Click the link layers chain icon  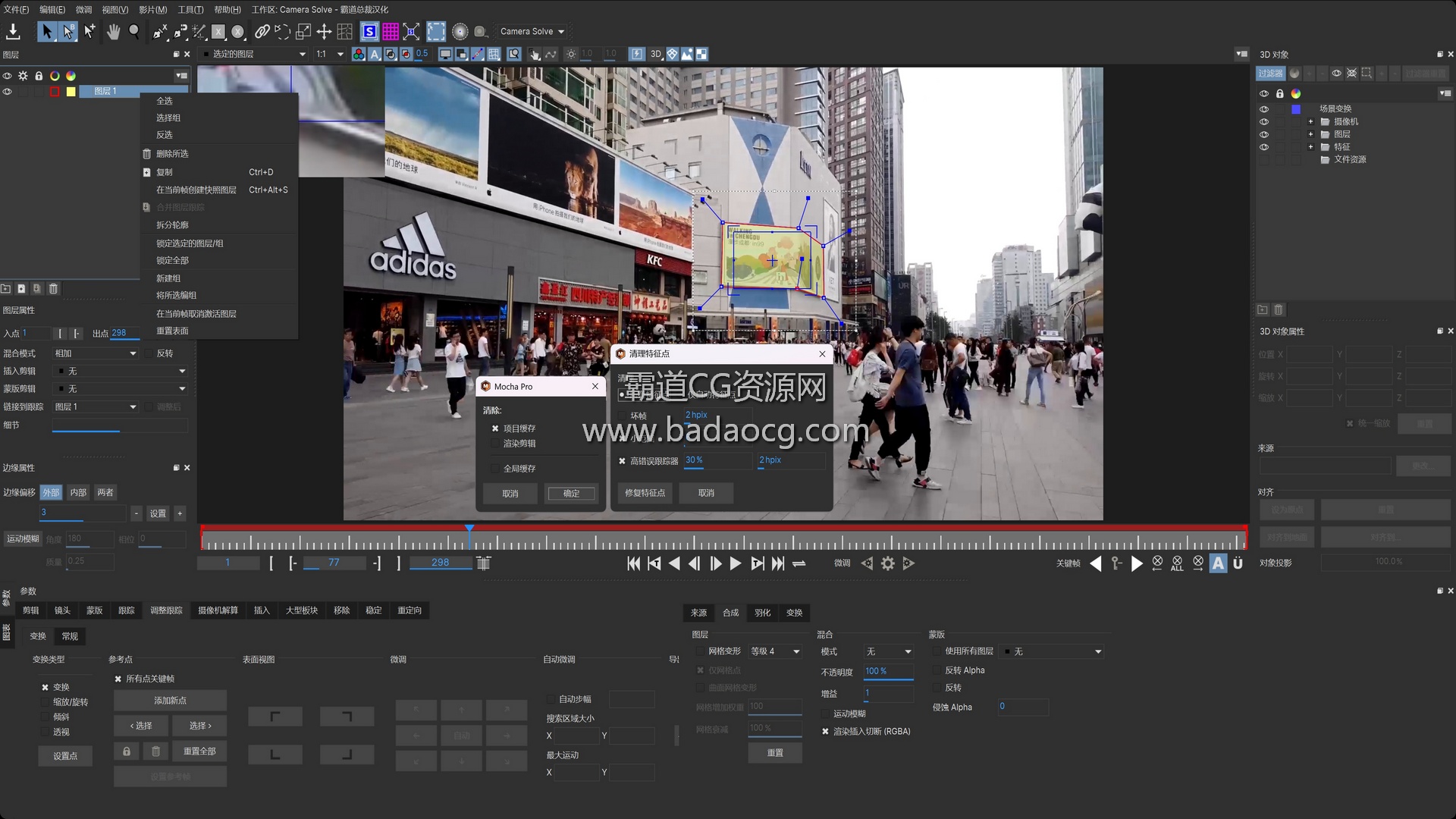pos(262,31)
